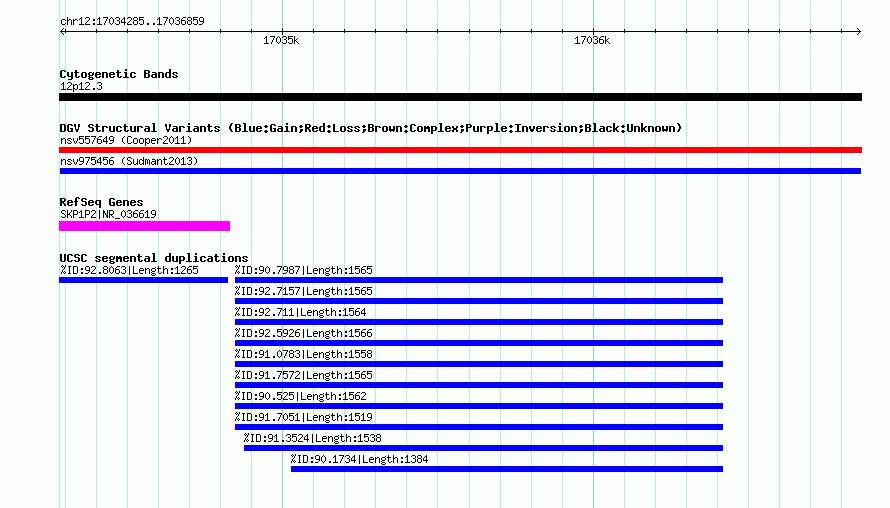
Task: Click the nsv975456 (Sudmant2013) label
Action: point(129,161)
